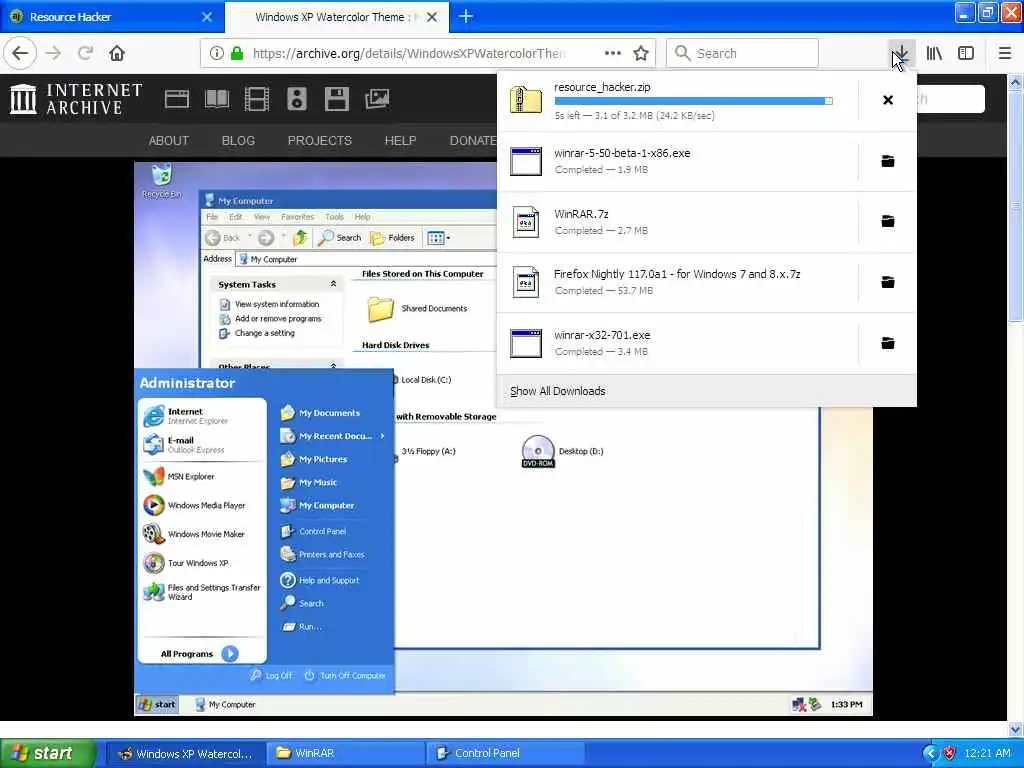Open the Library bookshelf icon

(x=934, y=53)
